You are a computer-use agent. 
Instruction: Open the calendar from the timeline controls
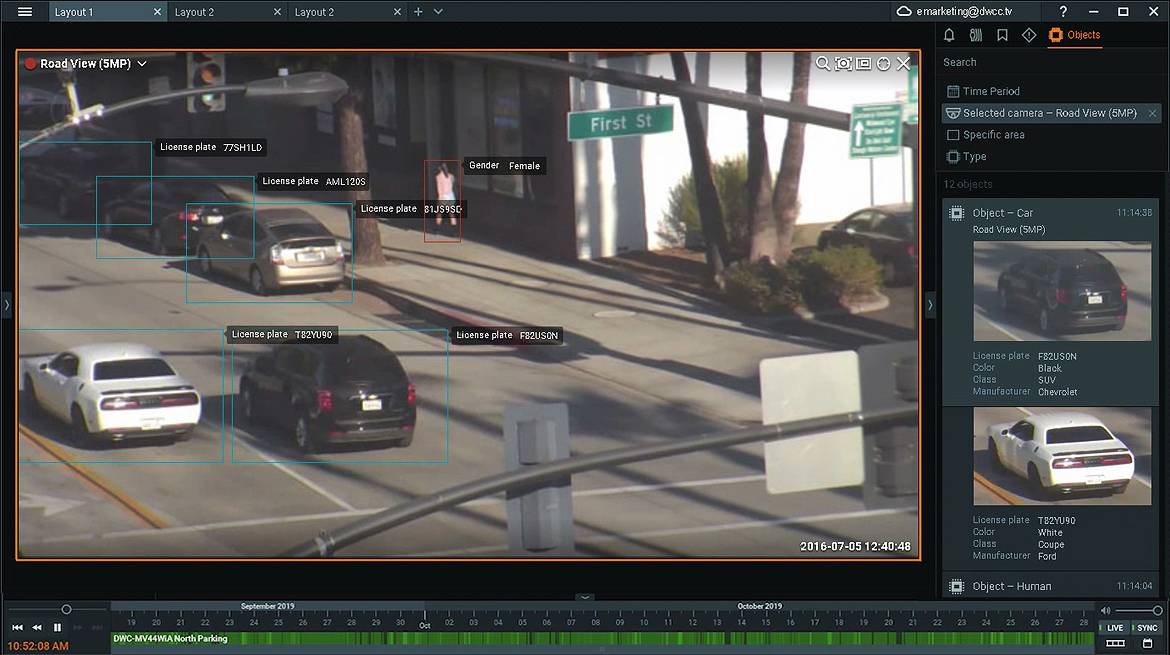click(x=1148, y=643)
